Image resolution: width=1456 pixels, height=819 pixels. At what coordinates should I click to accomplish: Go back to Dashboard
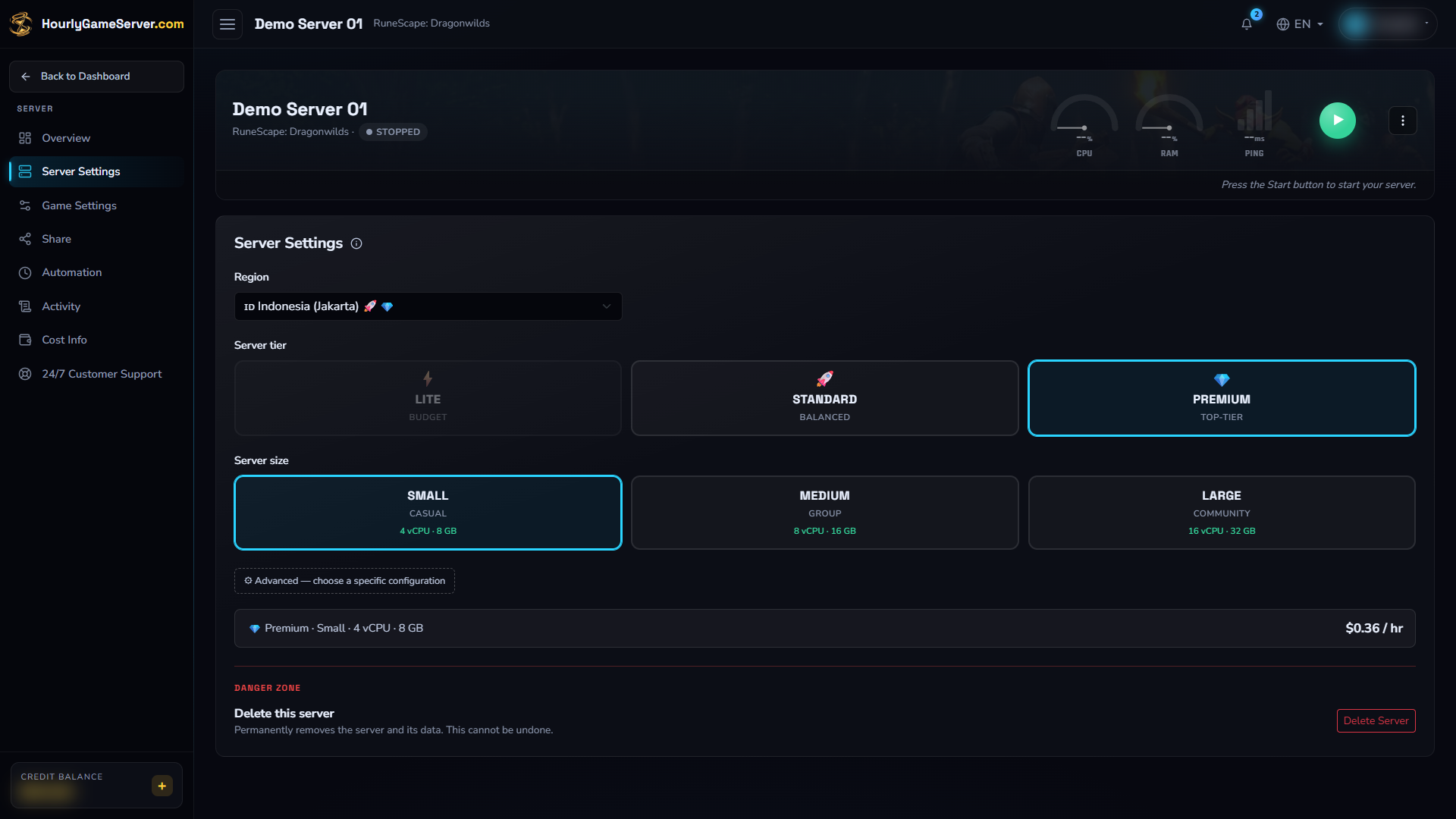click(x=96, y=77)
